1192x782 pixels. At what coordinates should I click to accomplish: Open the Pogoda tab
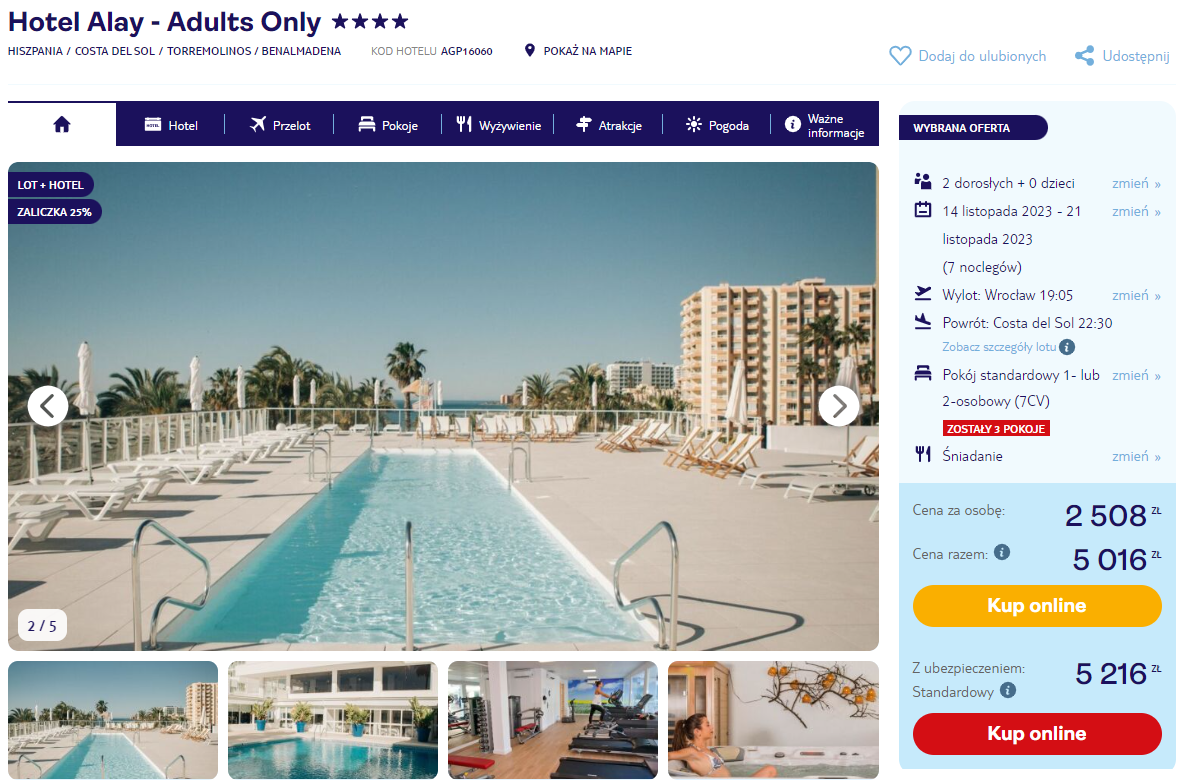(717, 125)
